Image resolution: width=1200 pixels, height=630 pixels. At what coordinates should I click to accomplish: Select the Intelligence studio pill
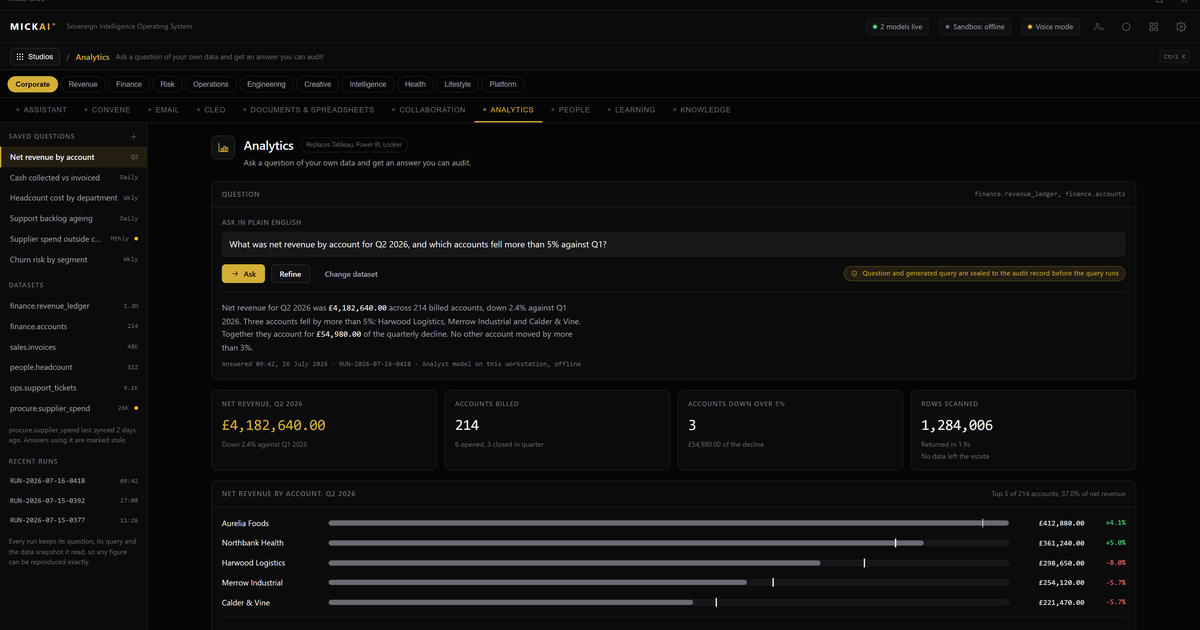[x=368, y=84]
